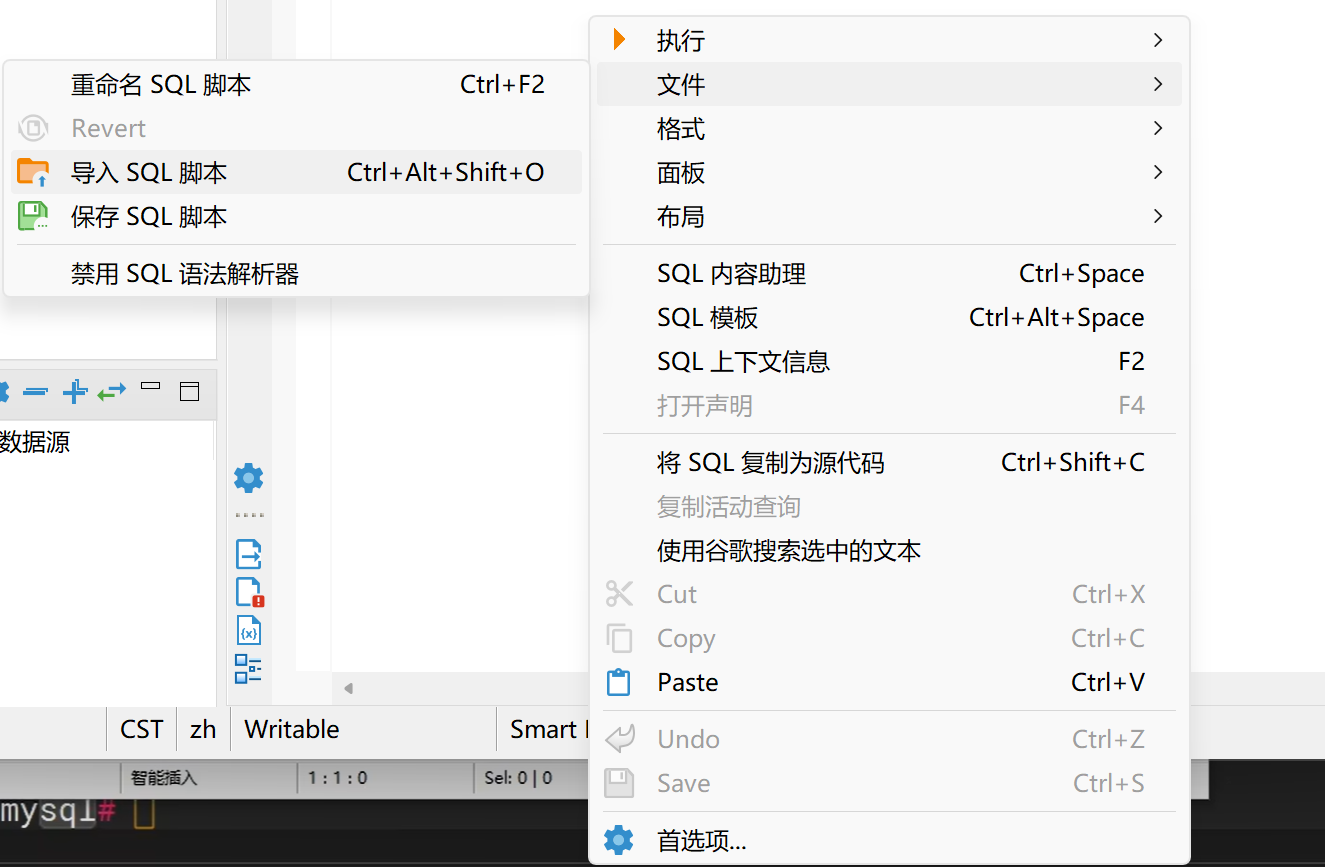Disable the SQL syntax parser (禁用 SQL 语法解析器)
This screenshot has width=1325, height=867.
[x=185, y=273]
